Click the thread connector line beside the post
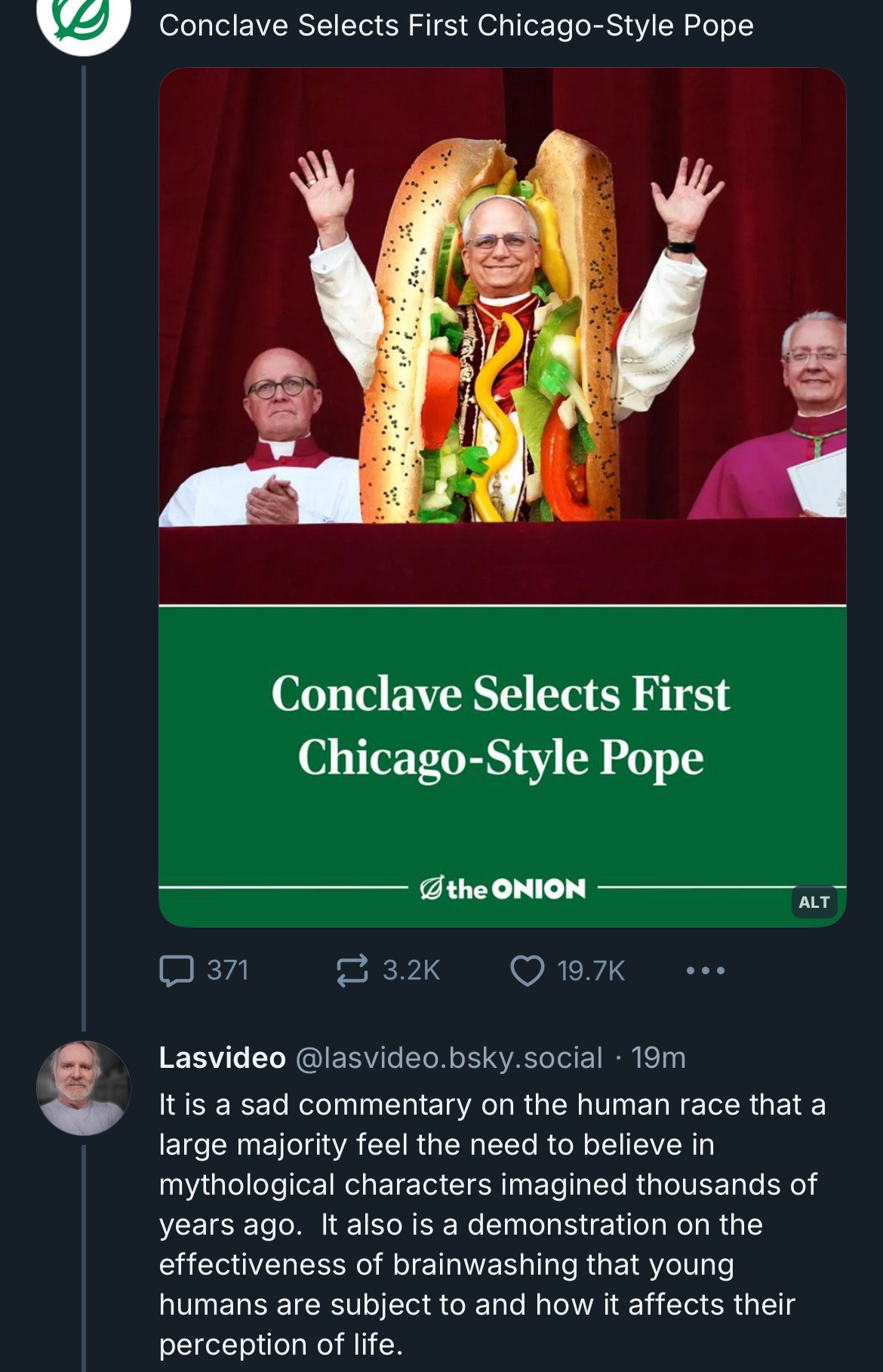This screenshot has height=1372, width=883. click(84, 548)
